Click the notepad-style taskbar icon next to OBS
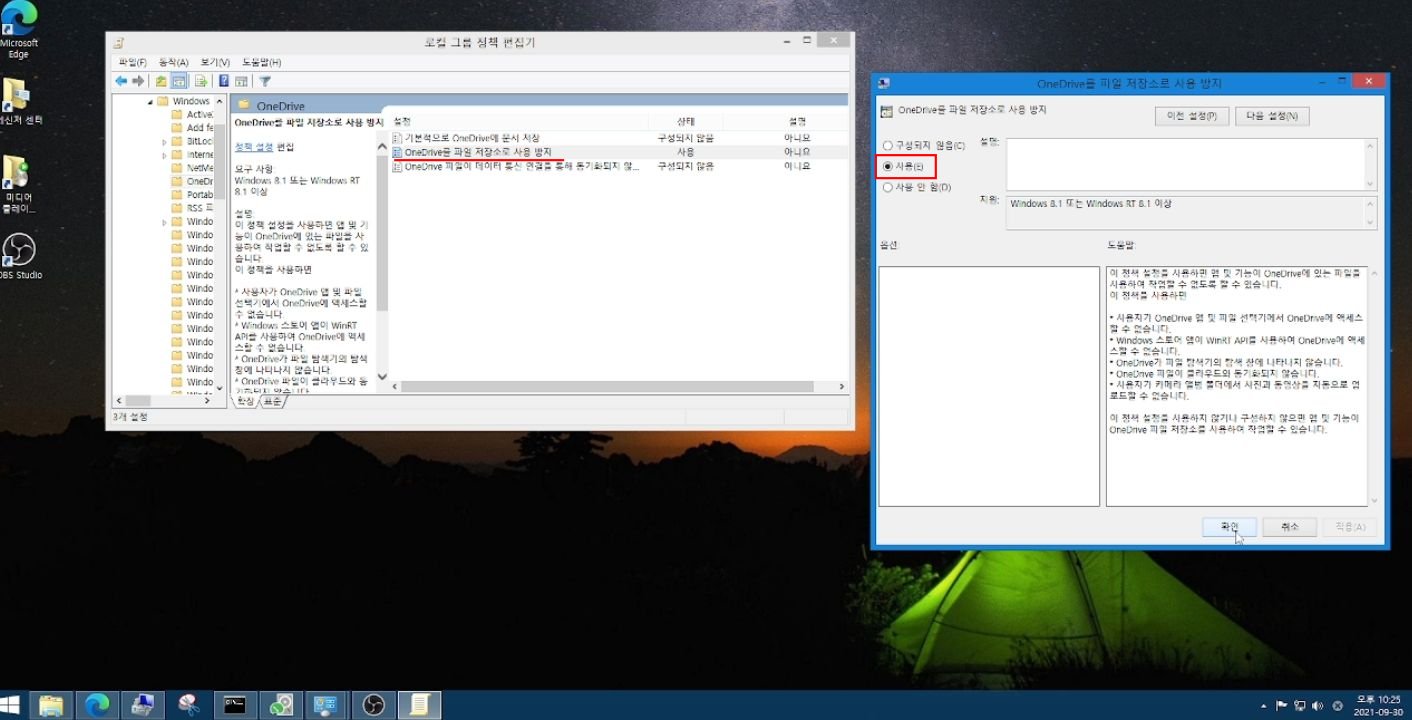1412x720 pixels. point(420,705)
